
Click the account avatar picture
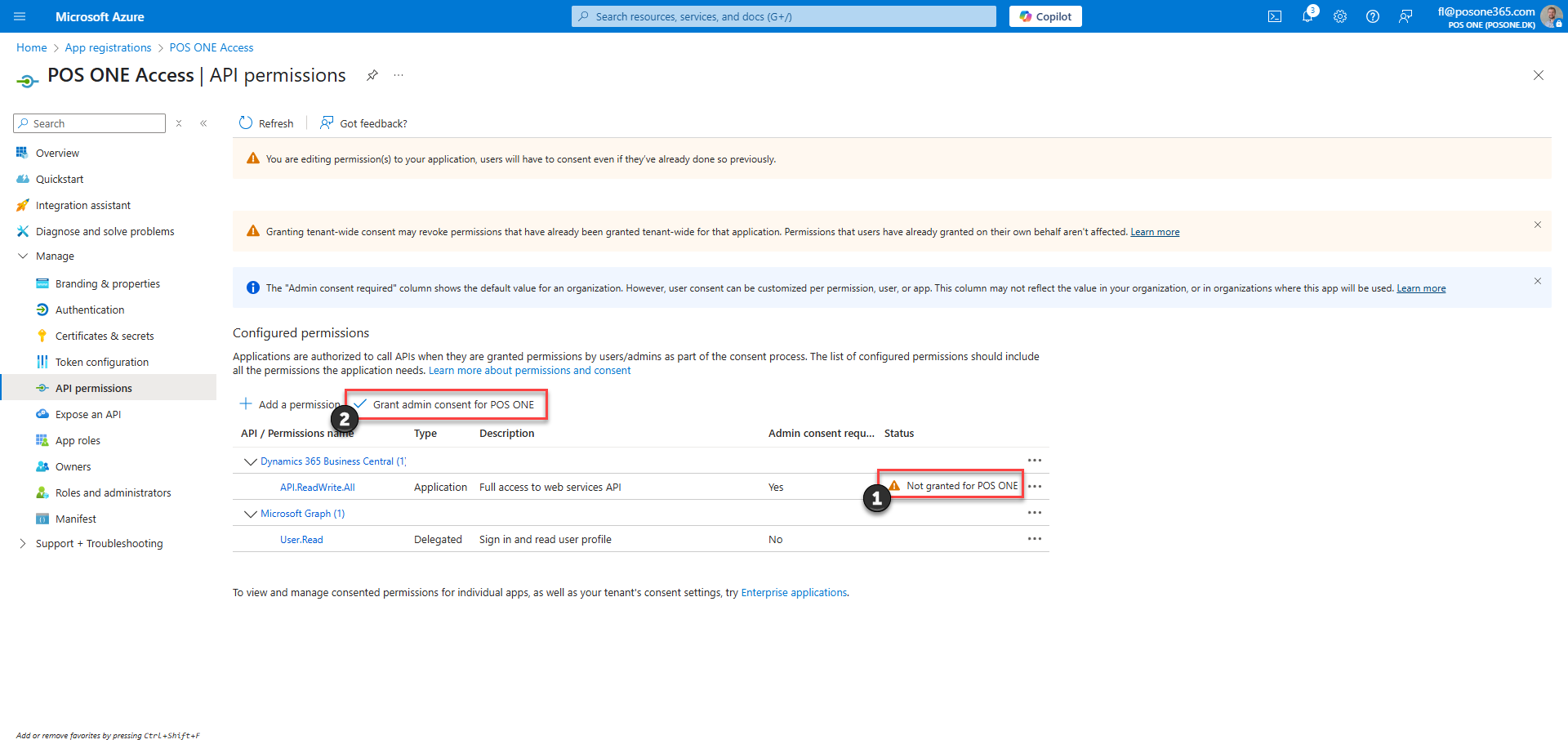(x=1551, y=16)
